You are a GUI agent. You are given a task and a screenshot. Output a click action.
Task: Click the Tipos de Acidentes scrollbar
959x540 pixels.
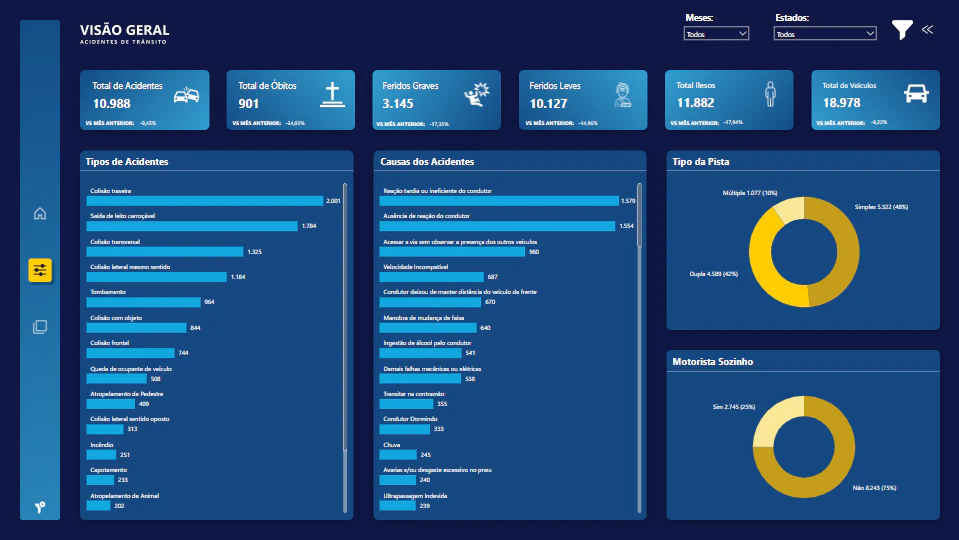click(345, 317)
